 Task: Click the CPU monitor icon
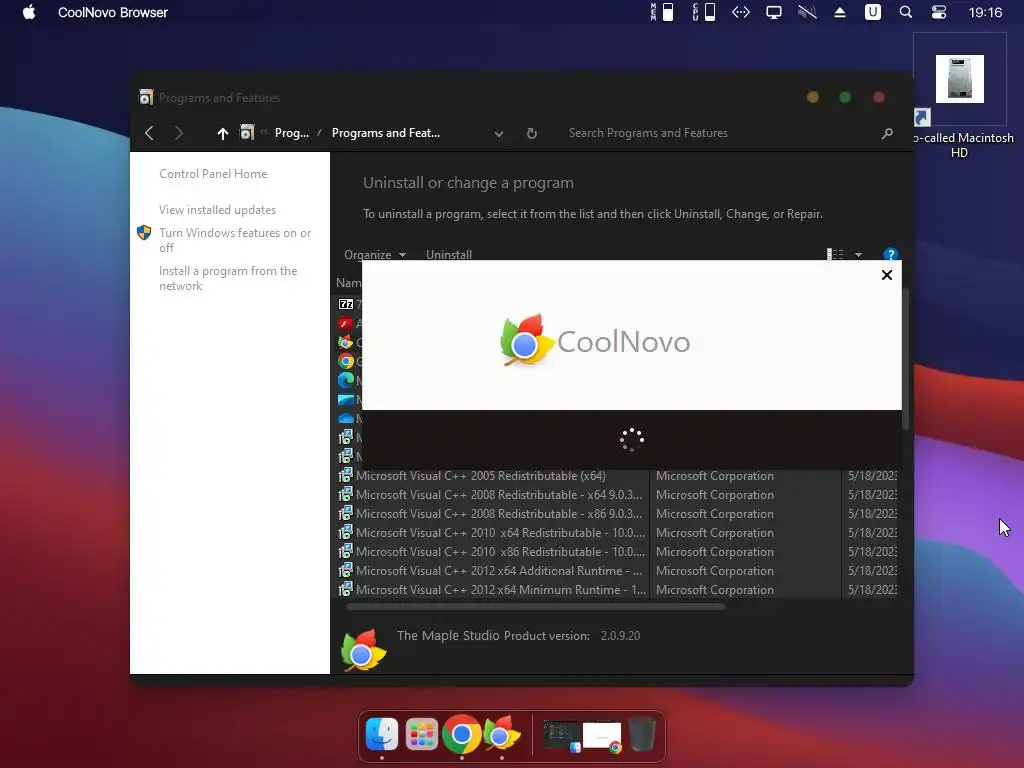pyautogui.click(x=704, y=12)
